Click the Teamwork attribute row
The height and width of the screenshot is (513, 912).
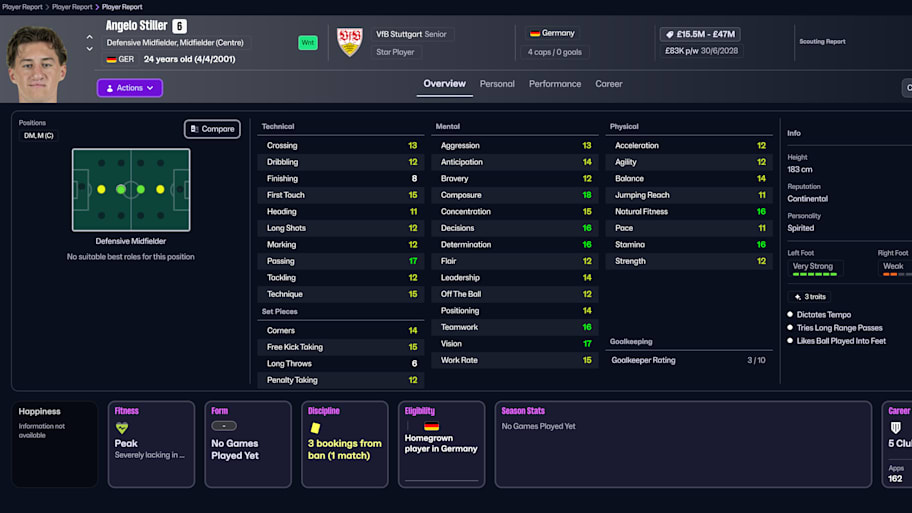[515, 327]
